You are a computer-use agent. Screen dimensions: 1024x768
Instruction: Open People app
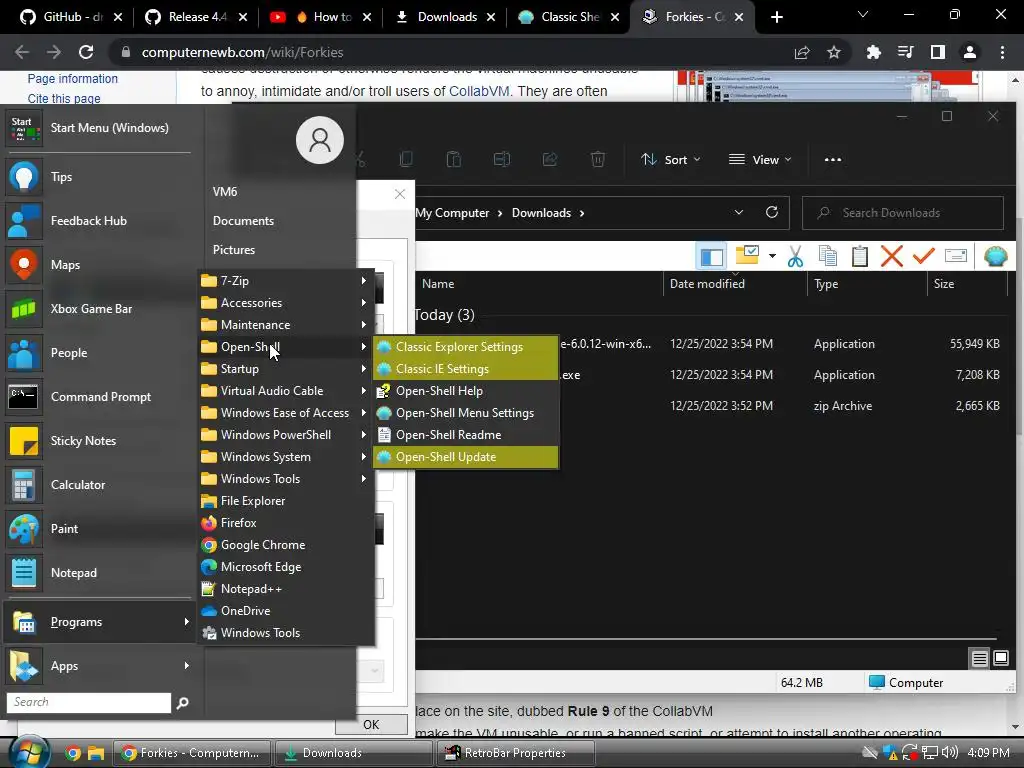[99, 353]
